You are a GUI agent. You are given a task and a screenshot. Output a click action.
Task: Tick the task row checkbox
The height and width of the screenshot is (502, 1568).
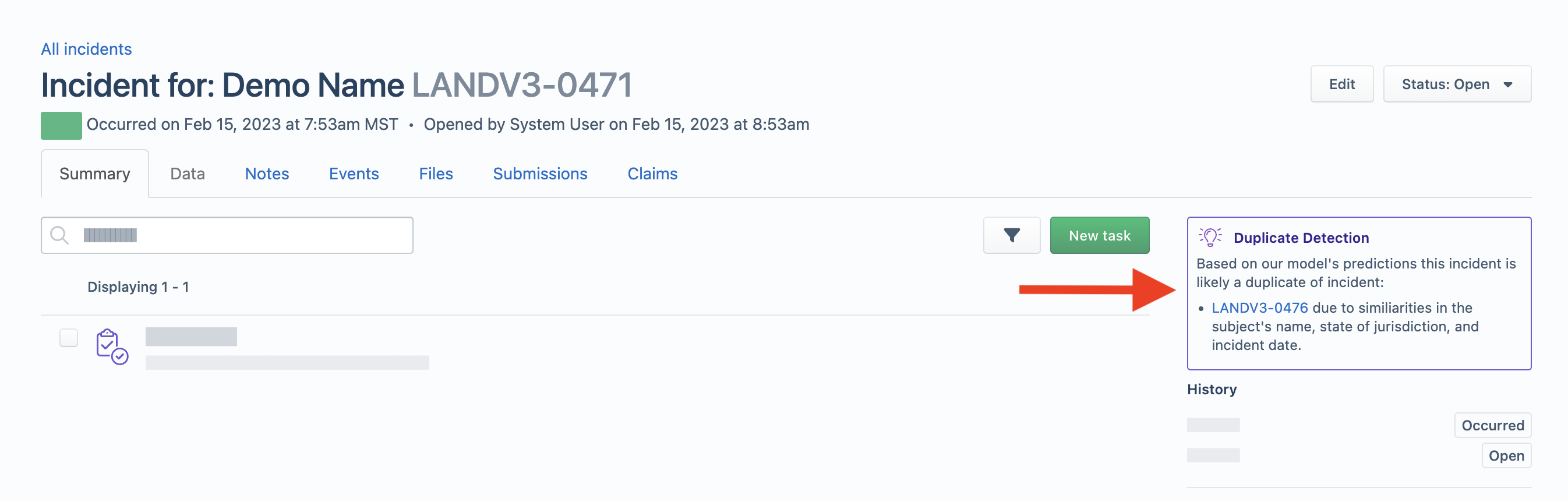[69, 337]
